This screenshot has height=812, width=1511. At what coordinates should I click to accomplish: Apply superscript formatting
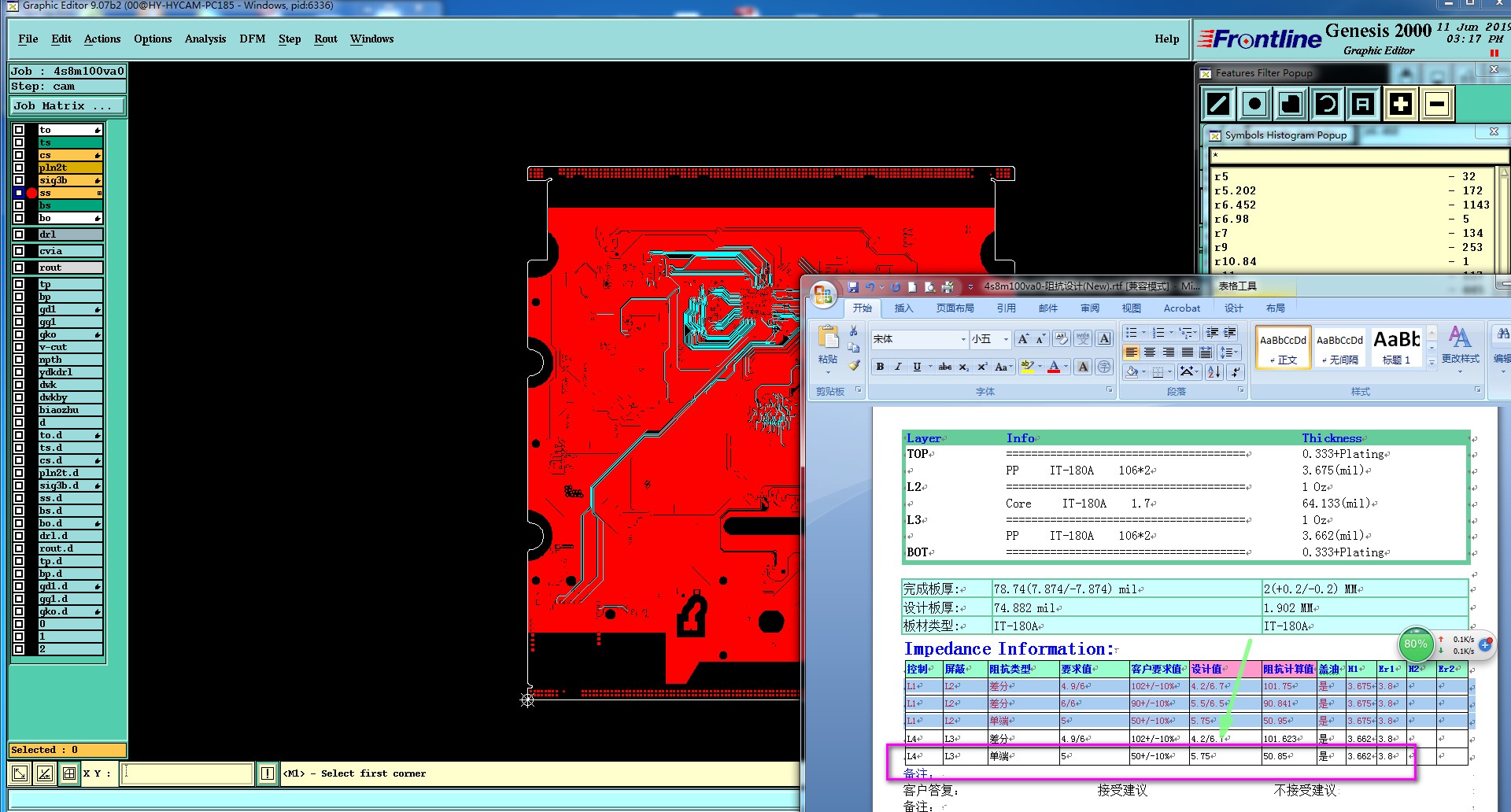click(982, 367)
